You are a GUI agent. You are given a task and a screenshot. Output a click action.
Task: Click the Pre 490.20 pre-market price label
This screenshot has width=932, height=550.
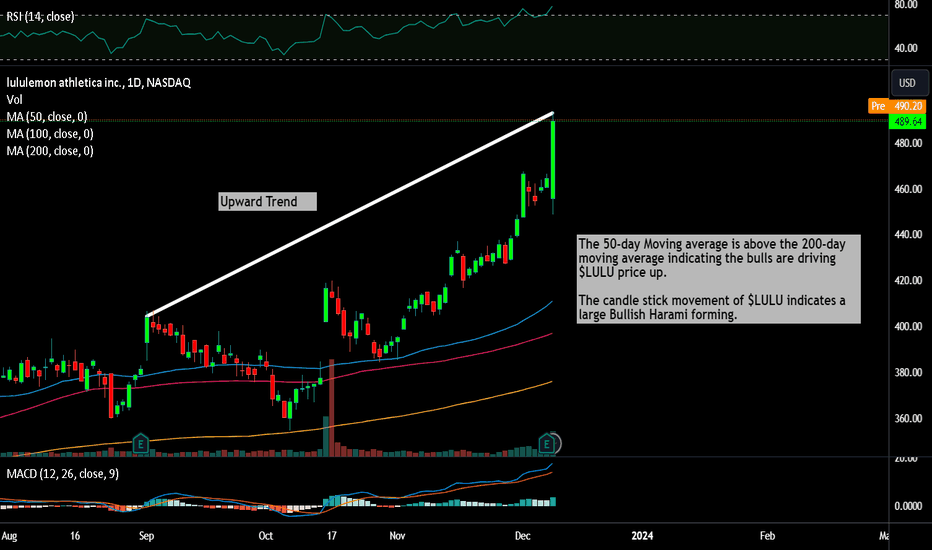(x=897, y=106)
